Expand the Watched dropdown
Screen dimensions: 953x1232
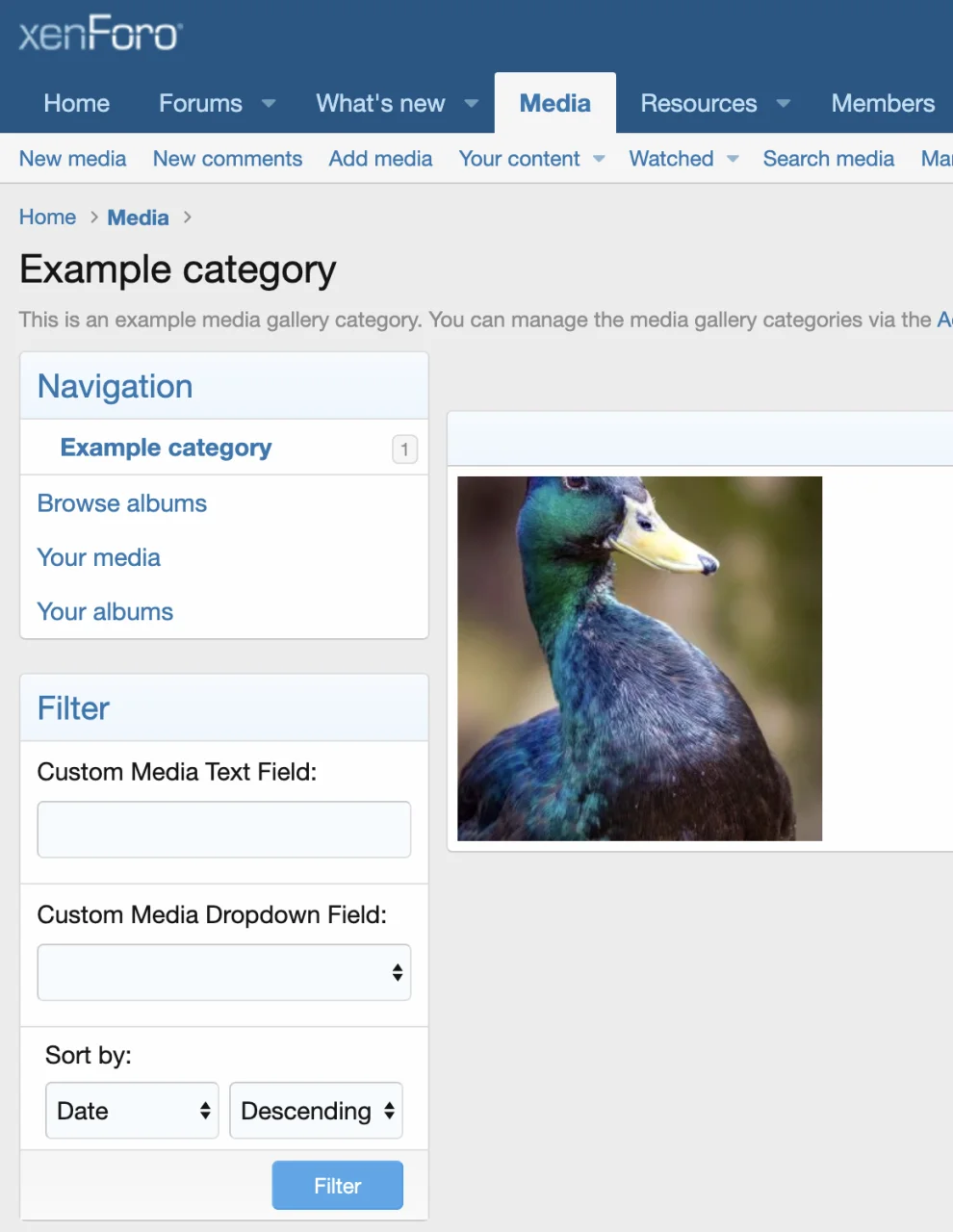point(683,158)
